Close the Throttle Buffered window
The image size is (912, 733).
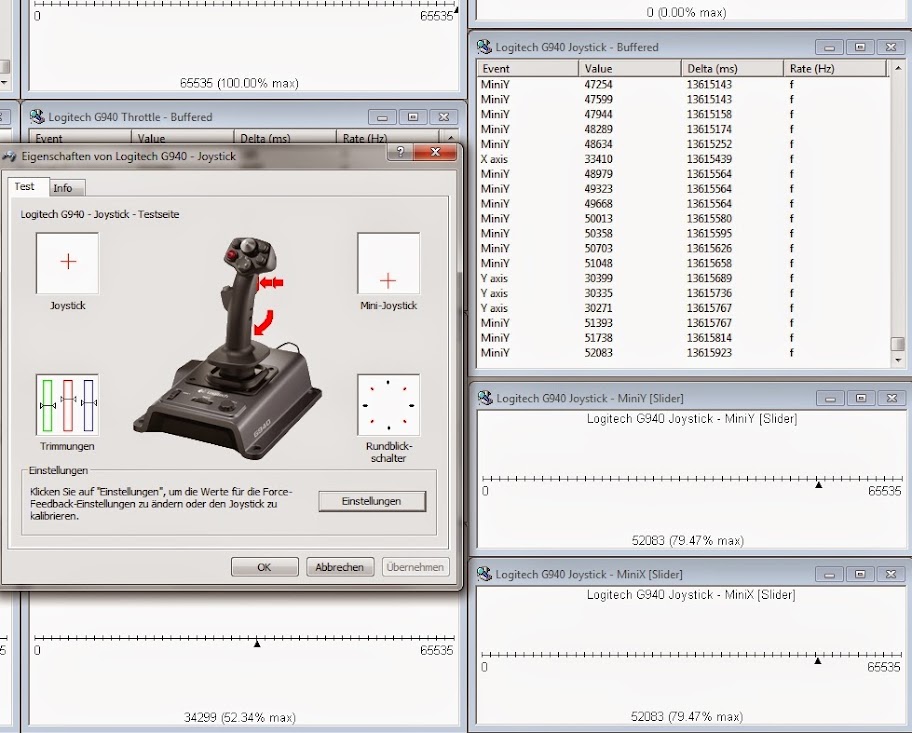pos(444,117)
